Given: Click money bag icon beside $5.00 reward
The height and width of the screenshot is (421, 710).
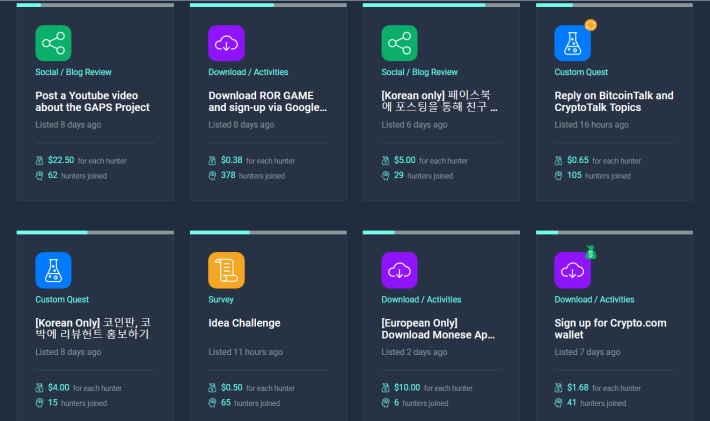Looking at the screenshot, I should coord(385,160).
